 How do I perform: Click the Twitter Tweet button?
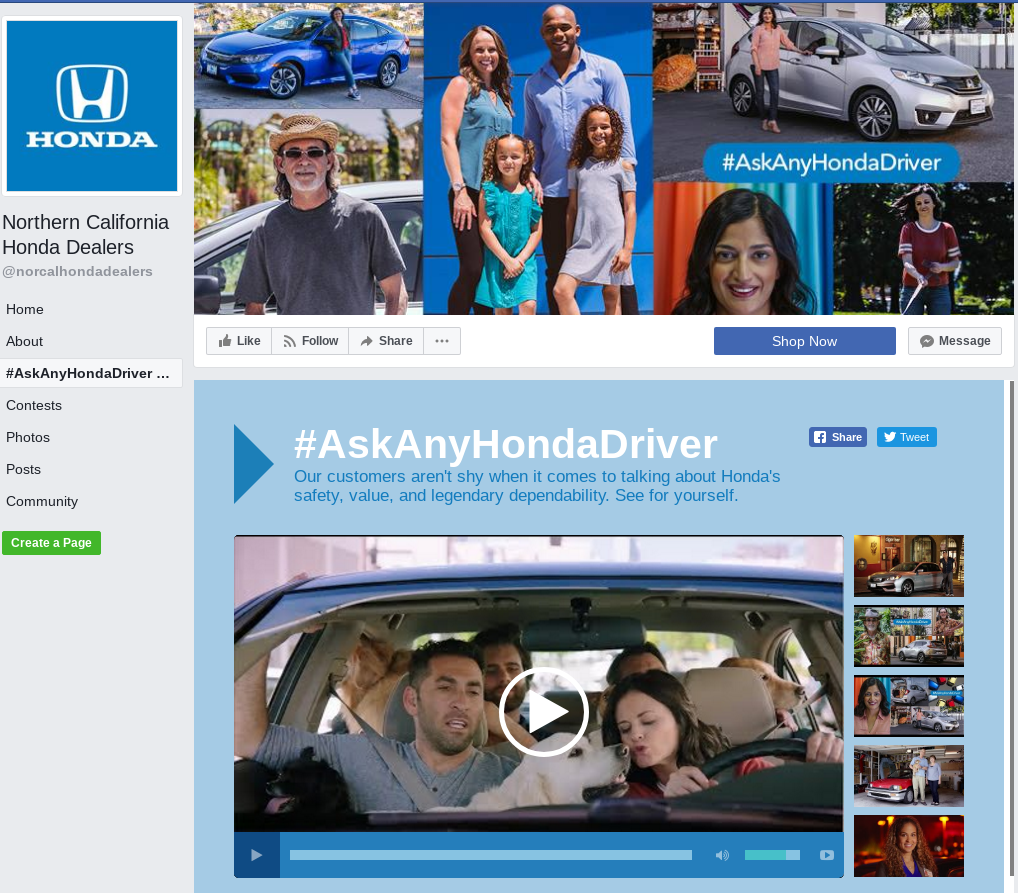[x=906, y=437]
